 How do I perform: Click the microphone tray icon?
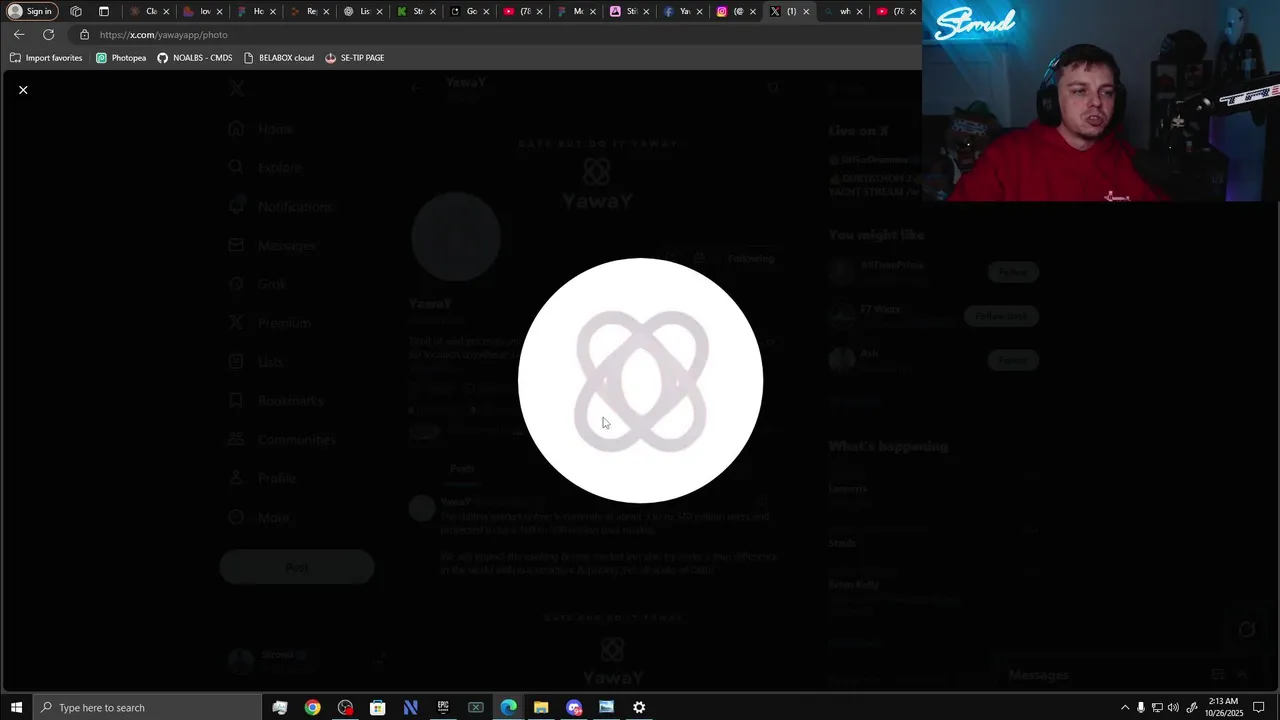(x=1141, y=708)
